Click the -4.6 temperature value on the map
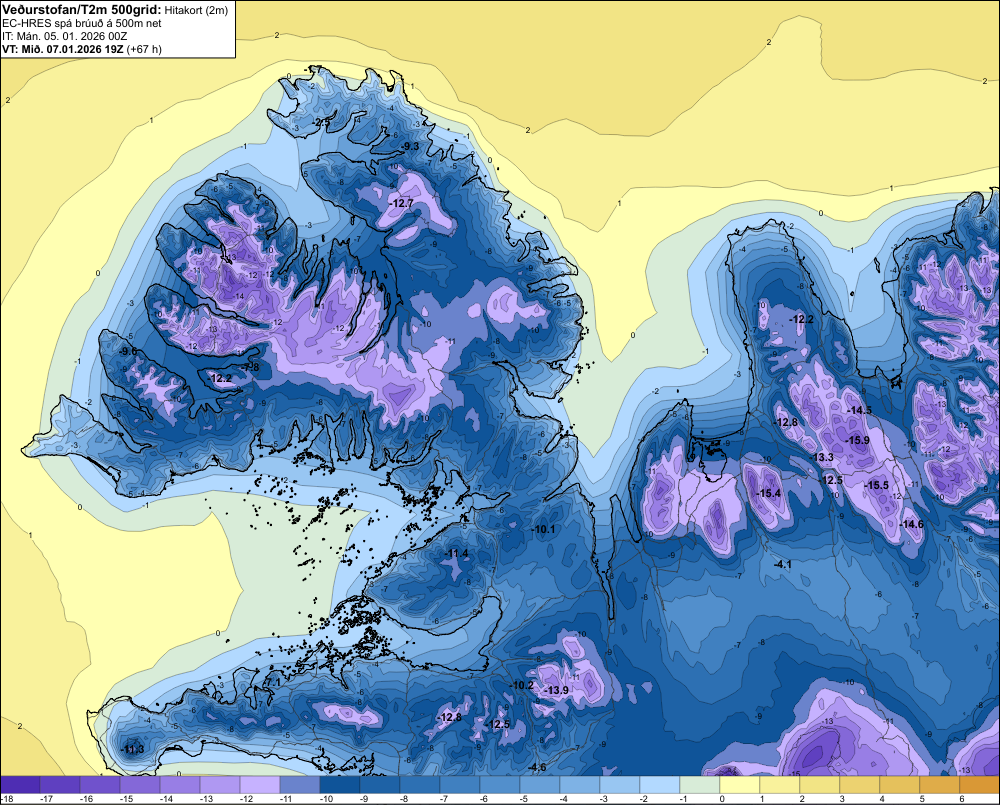This screenshot has width=1000, height=805. pos(537,767)
